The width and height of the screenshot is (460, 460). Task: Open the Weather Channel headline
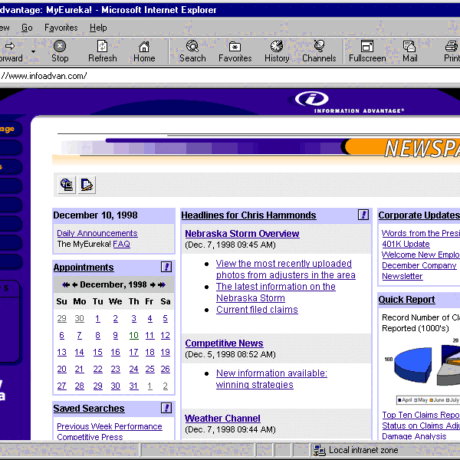coord(222,418)
